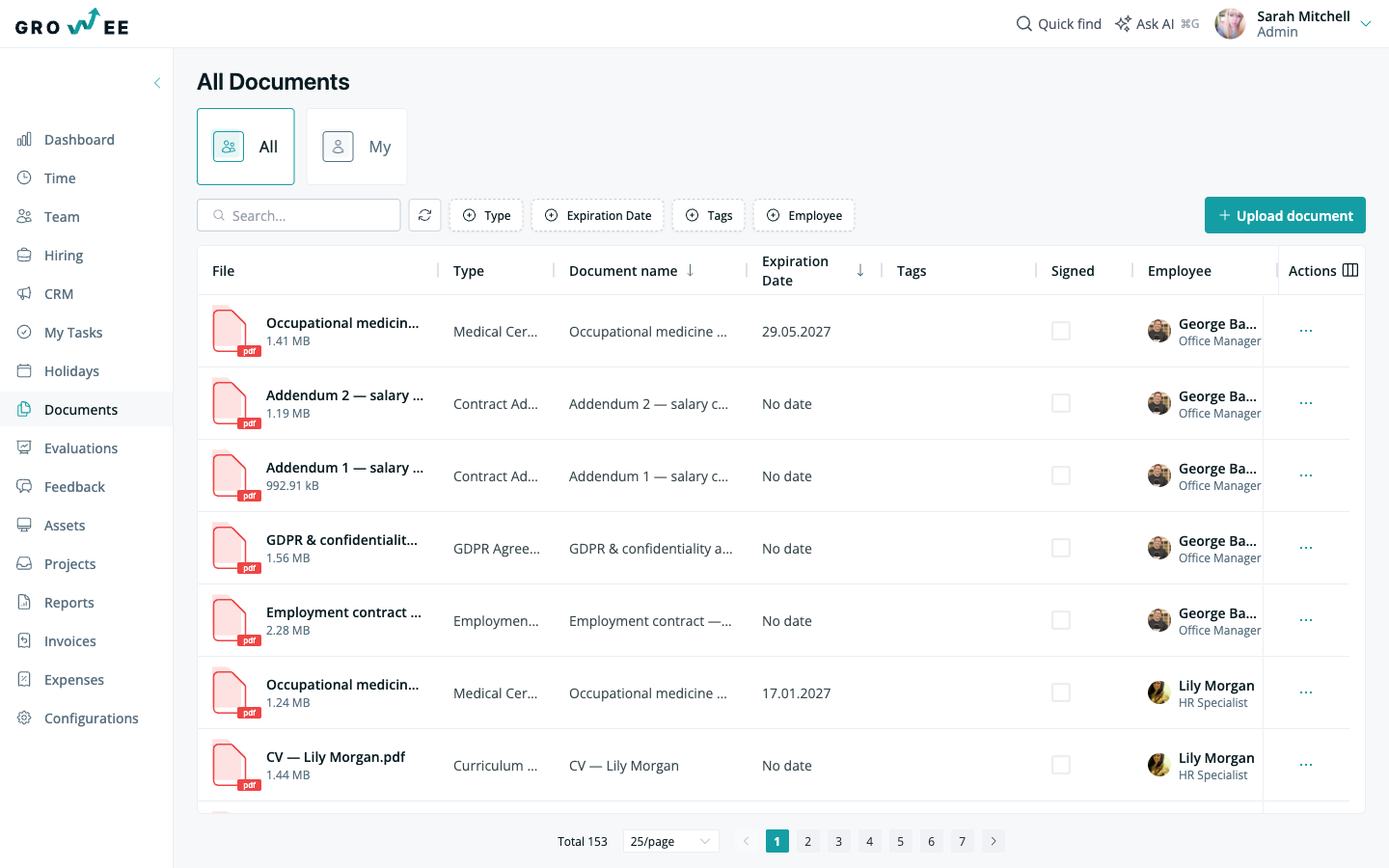Focus the Search documents field
Viewport: 1389px width, 868px height.
click(299, 215)
